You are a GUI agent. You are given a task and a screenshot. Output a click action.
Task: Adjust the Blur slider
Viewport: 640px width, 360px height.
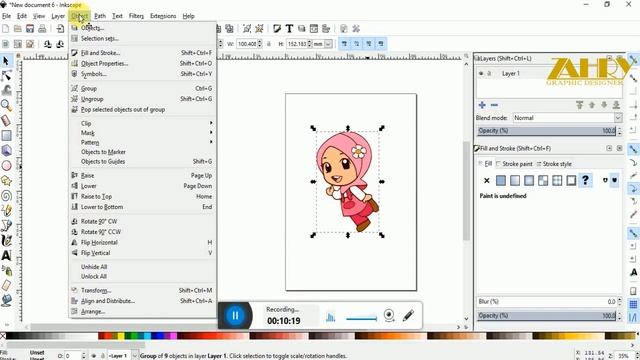547,302
